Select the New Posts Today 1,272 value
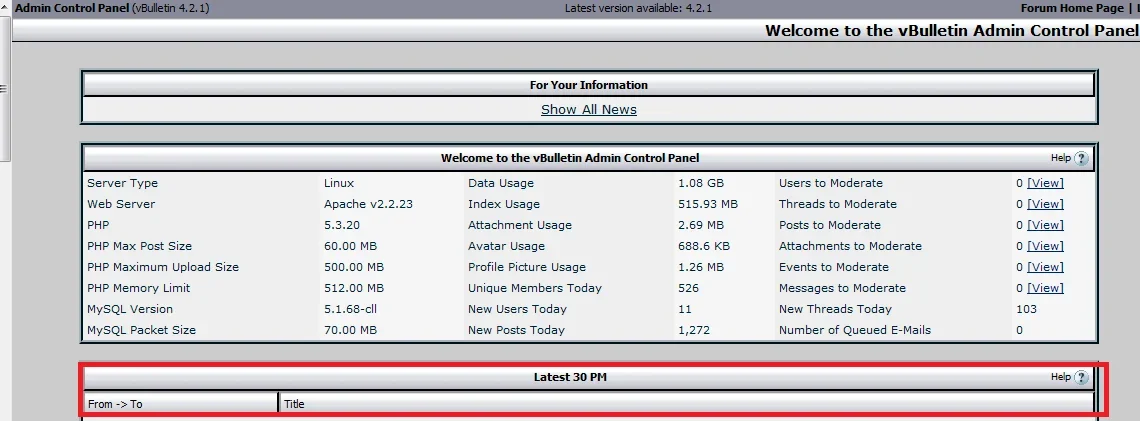This screenshot has width=1140, height=421. [694, 330]
